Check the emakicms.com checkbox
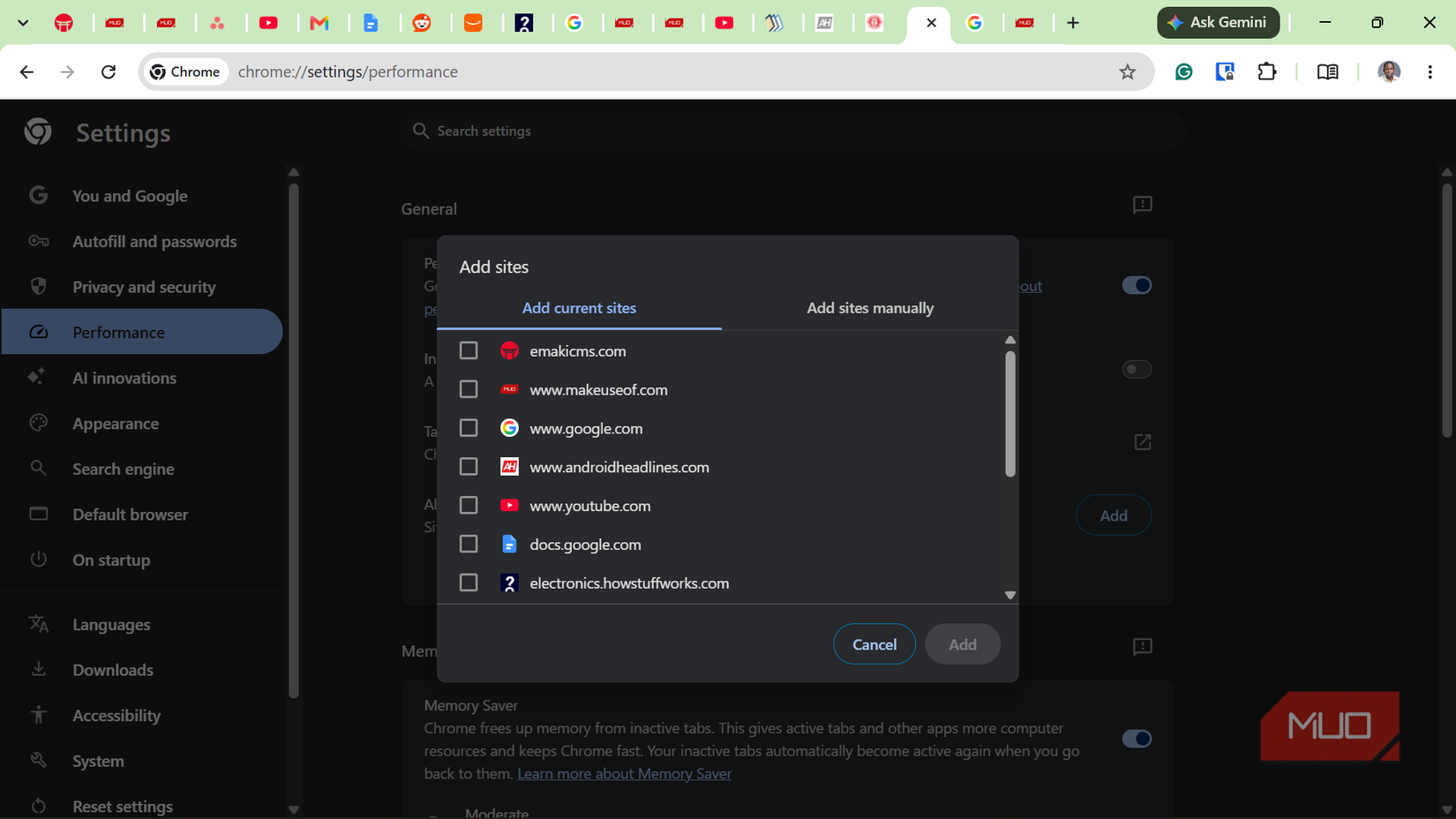This screenshot has height=819, width=1456. tap(469, 350)
